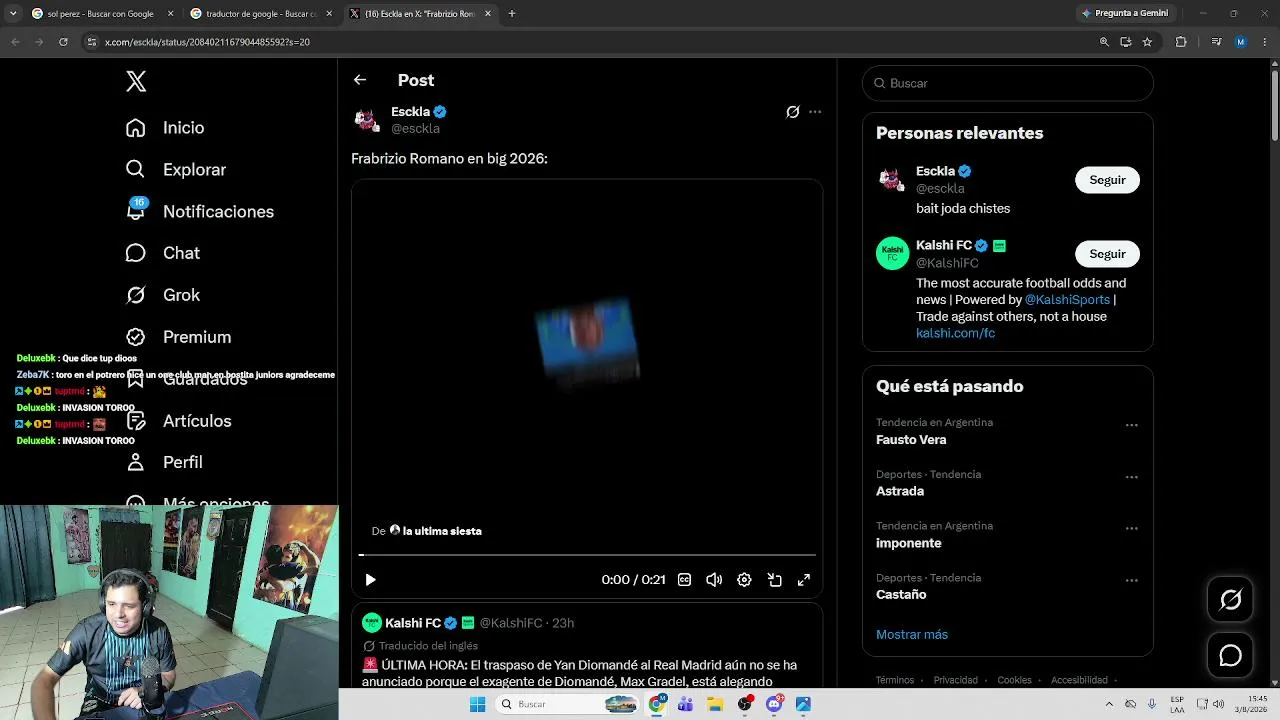This screenshot has width=1280, height=720.
Task: Follow Kalshi FC with the Seguir button
Action: point(1107,254)
